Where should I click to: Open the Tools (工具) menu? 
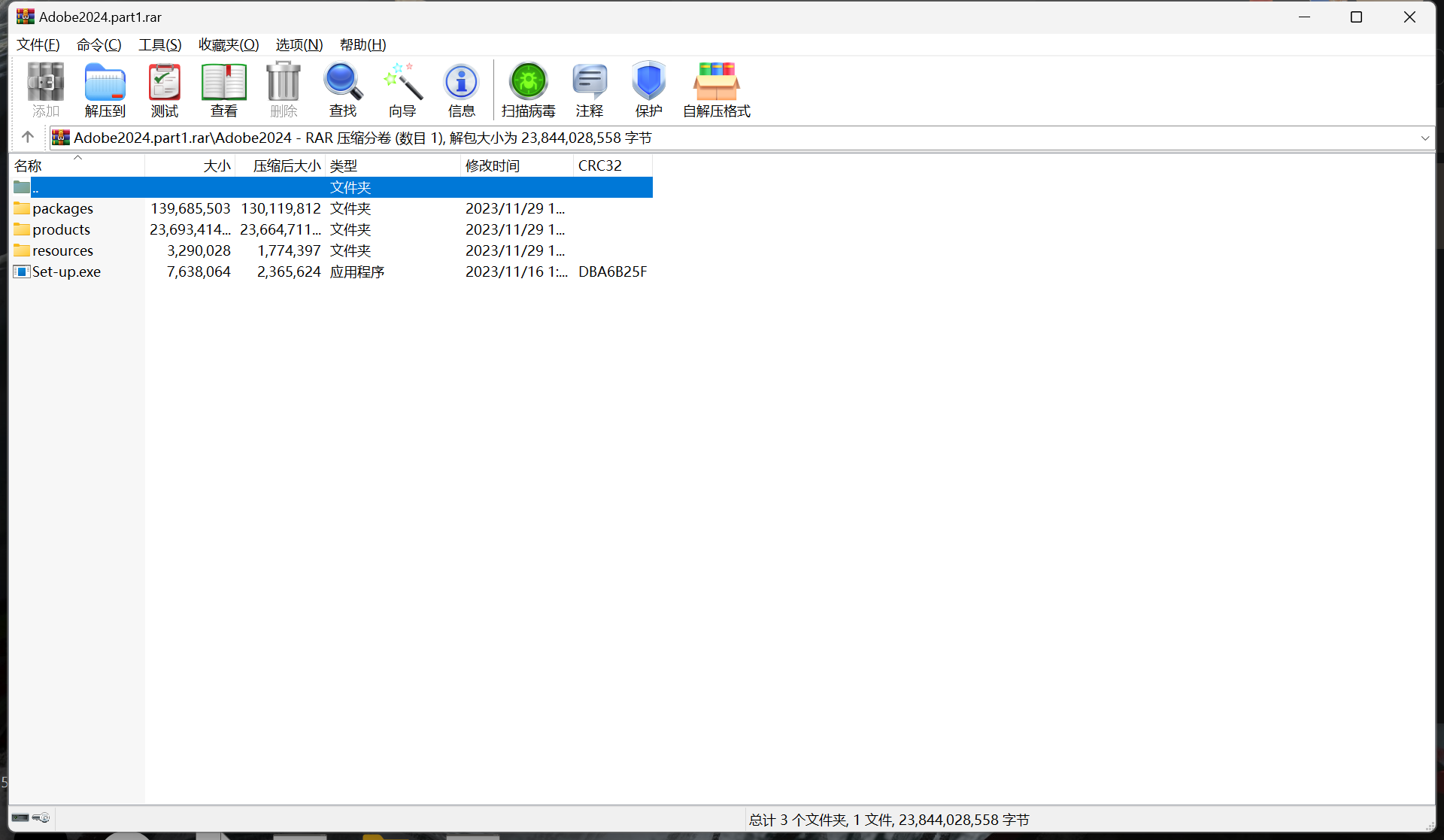tap(160, 44)
